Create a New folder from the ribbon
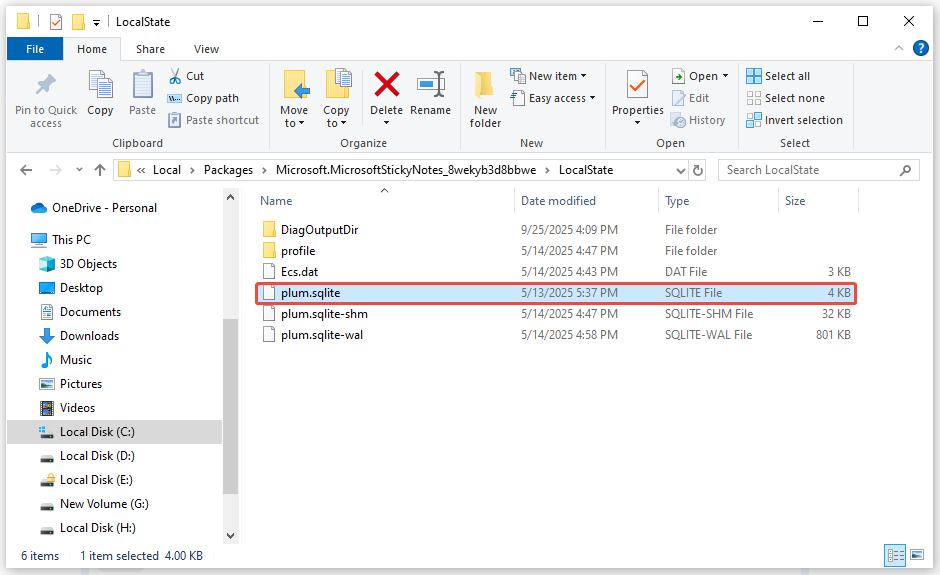 [484, 100]
